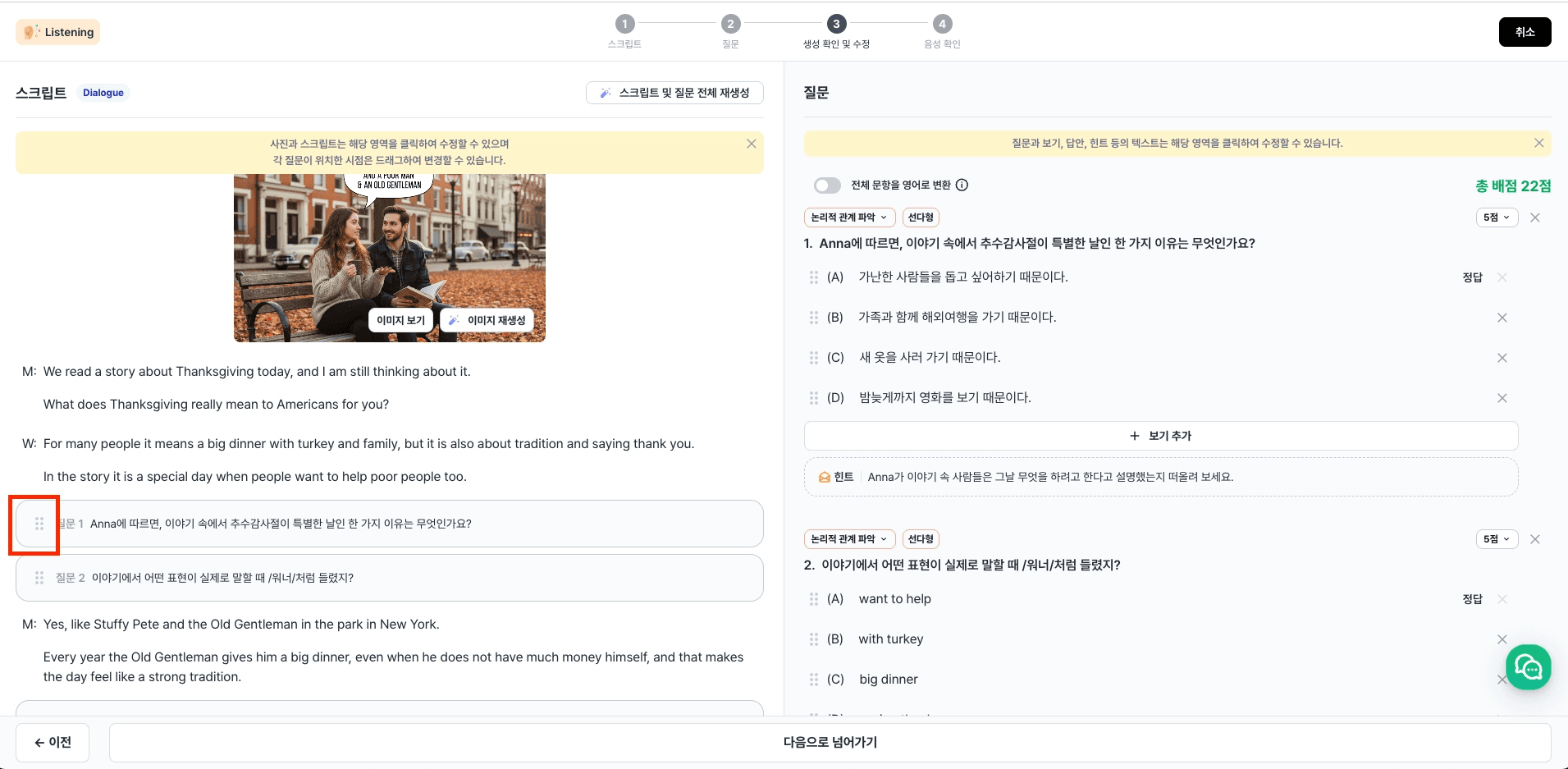Image resolution: width=1568 pixels, height=769 pixels.
Task: Open 논리적 관계 파악 dropdown for question 2
Action: [849, 539]
